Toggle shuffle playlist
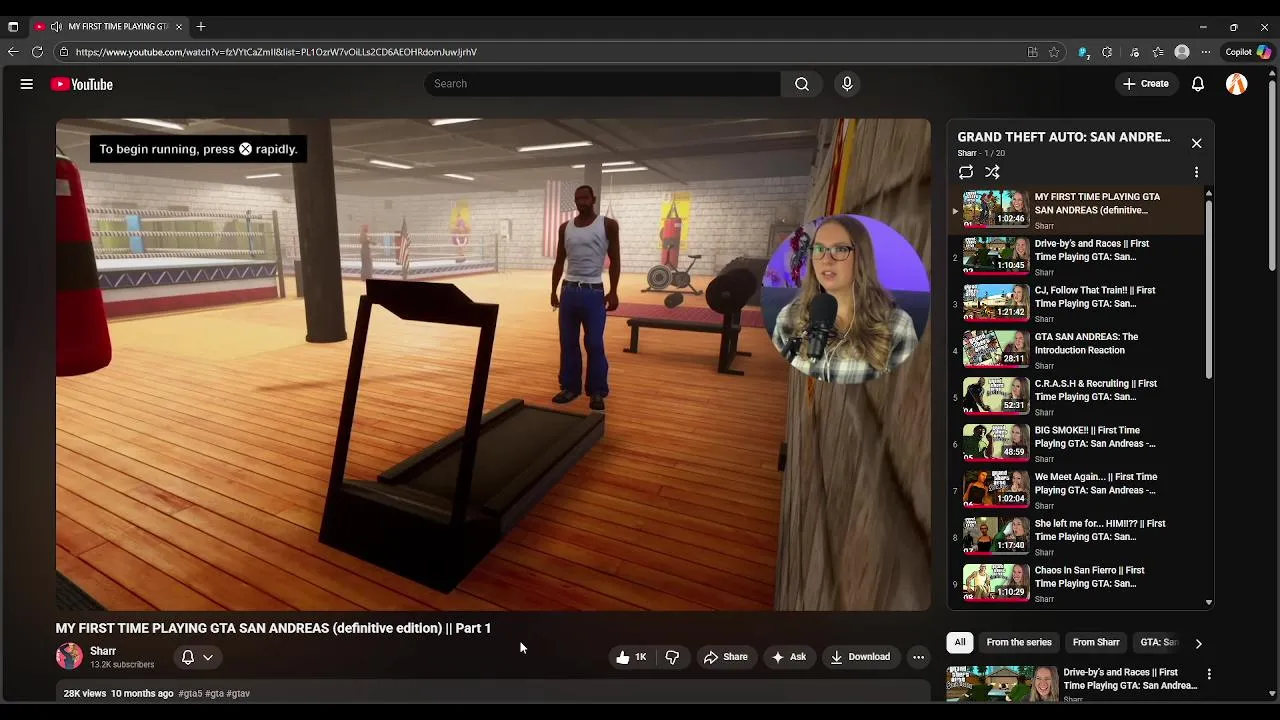Viewport: 1280px width, 720px height. pyautogui.click(x=992, y=172)
